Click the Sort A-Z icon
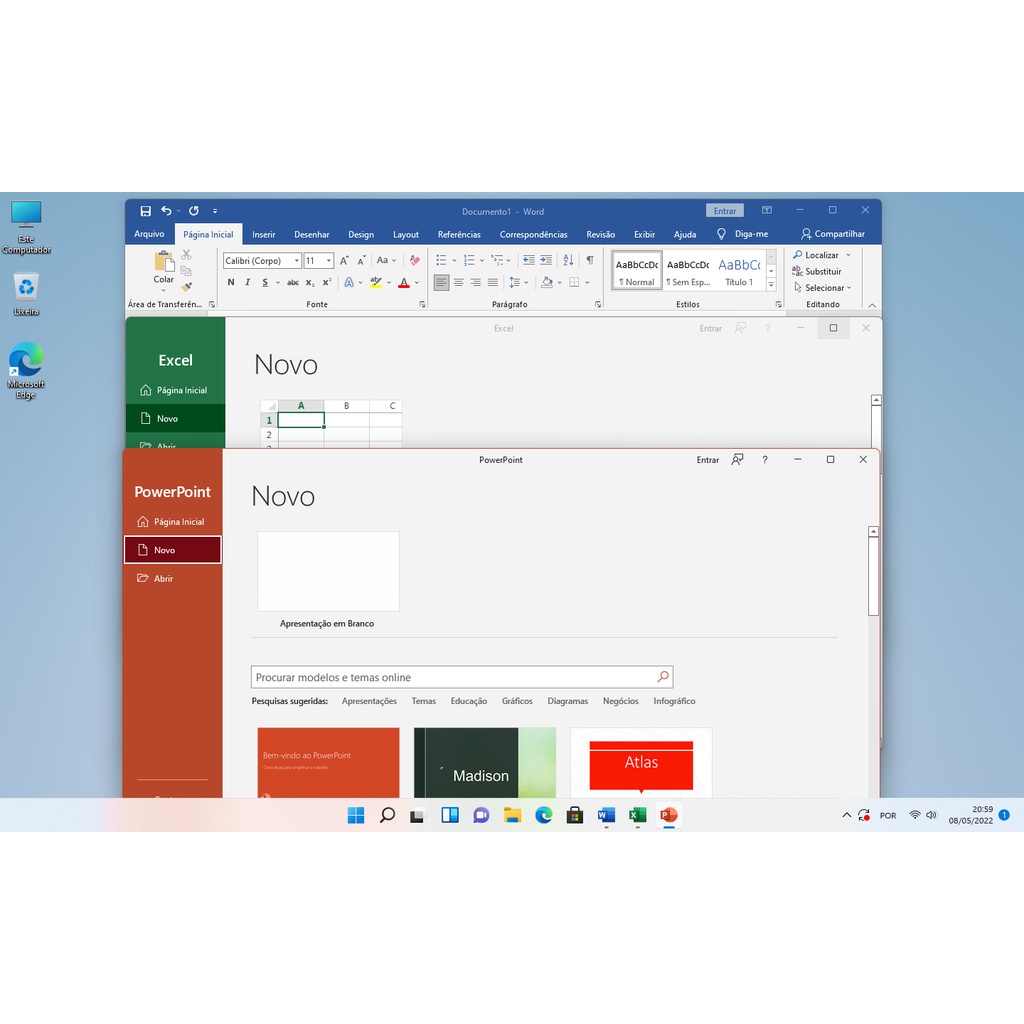This screenshot has width=1024, height=1024. click(568, 260)
